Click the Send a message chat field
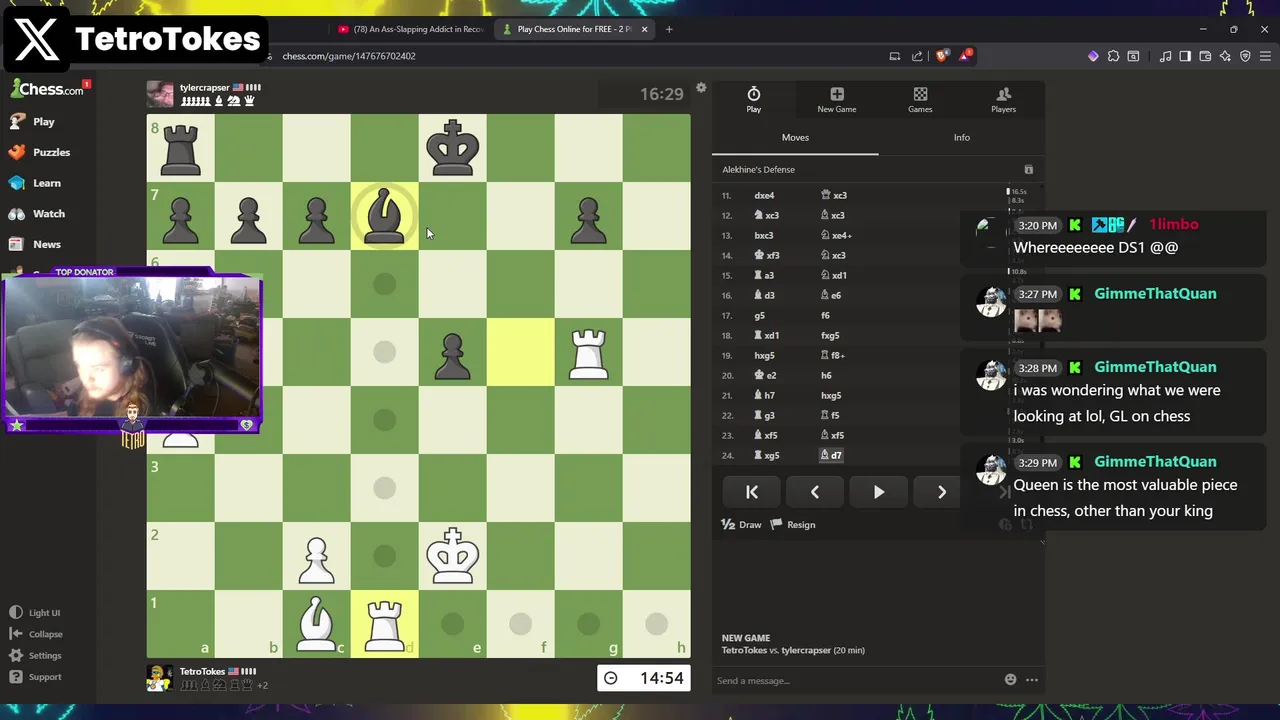1280x720 pixels. (855, 680)
